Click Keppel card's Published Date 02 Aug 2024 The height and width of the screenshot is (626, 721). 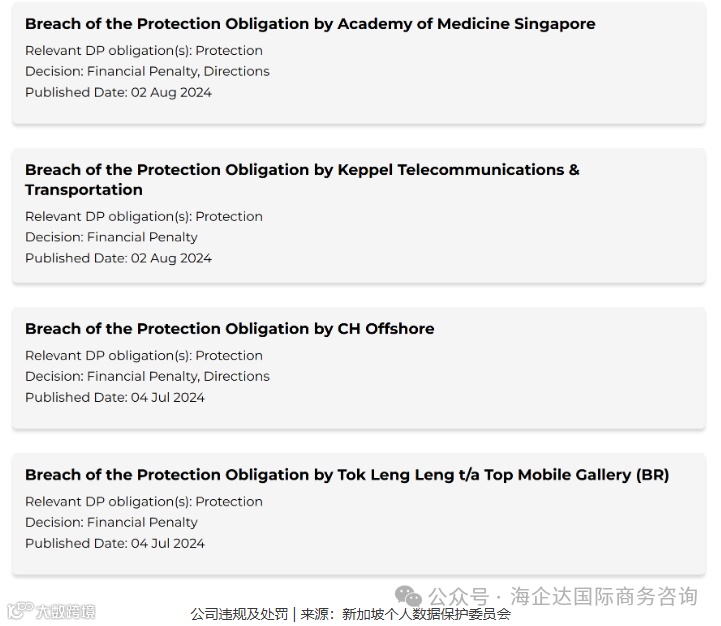(118, 258)
